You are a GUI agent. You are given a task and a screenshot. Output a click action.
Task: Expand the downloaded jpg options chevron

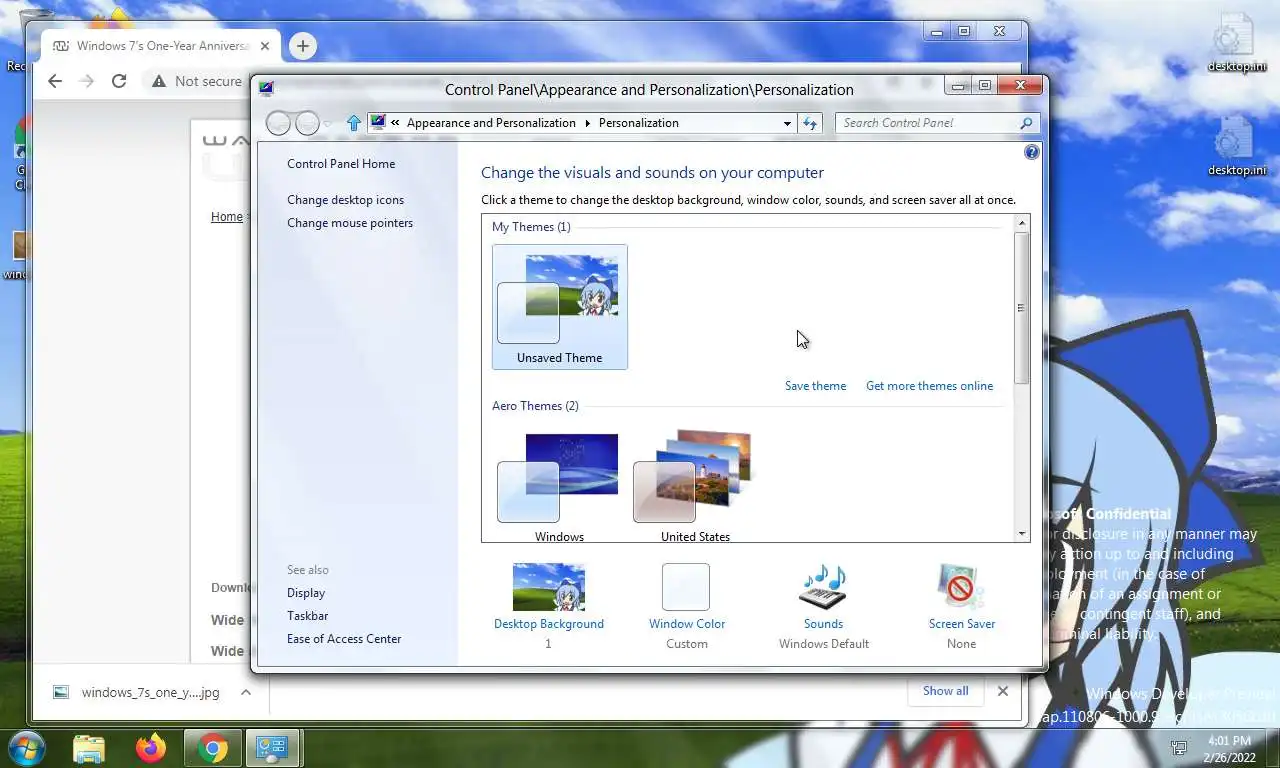(x=245, y=692)
